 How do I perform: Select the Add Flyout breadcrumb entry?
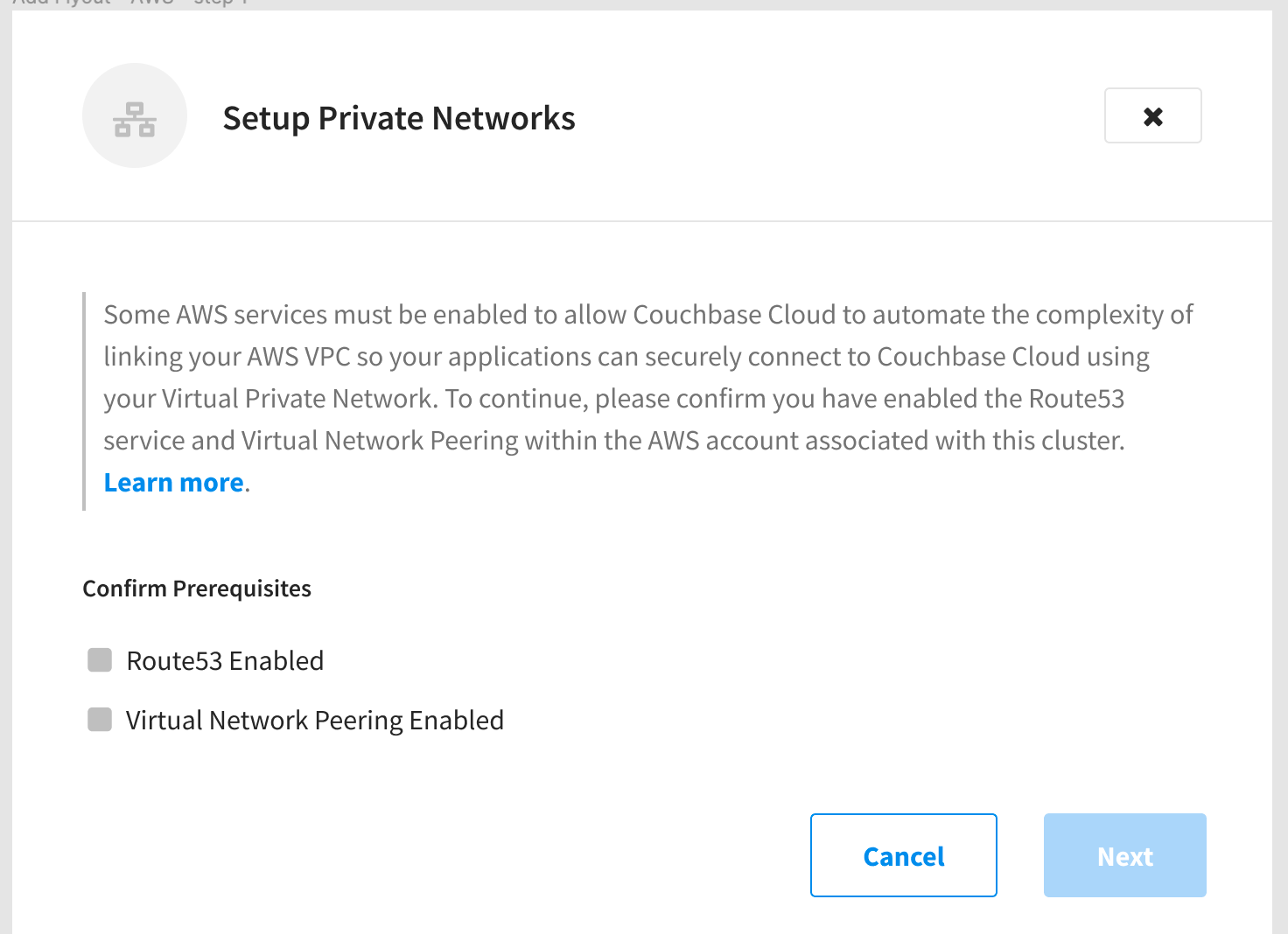click(x=60, y=3)
